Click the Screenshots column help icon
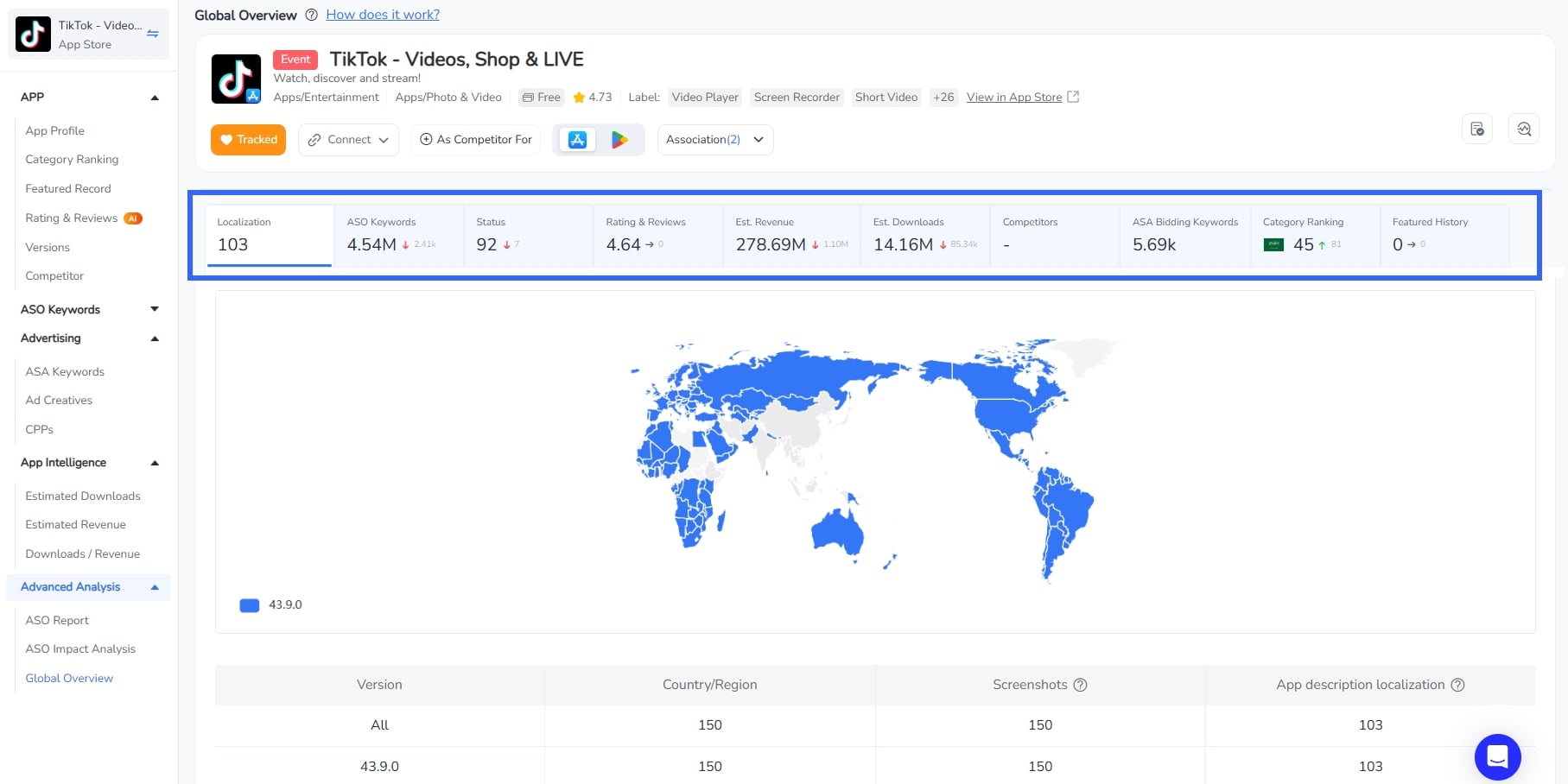 click(1080, 685)
